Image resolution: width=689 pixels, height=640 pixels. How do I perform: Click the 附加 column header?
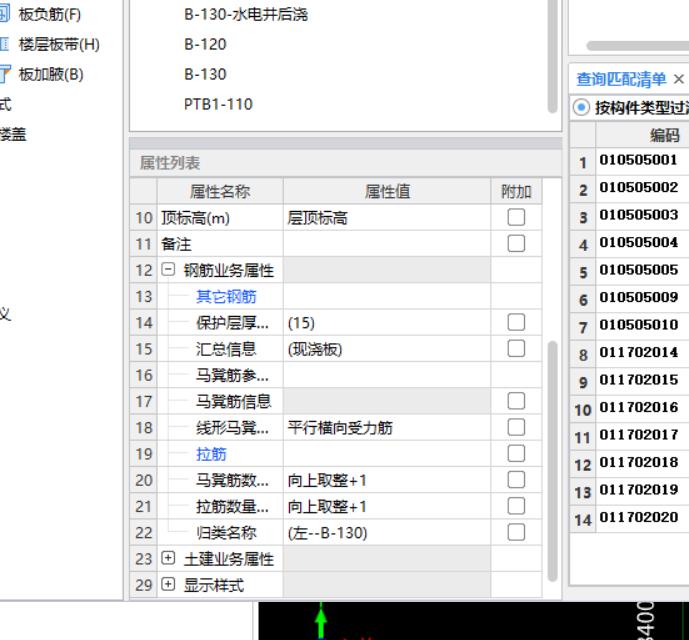click(x=516, y=192)
